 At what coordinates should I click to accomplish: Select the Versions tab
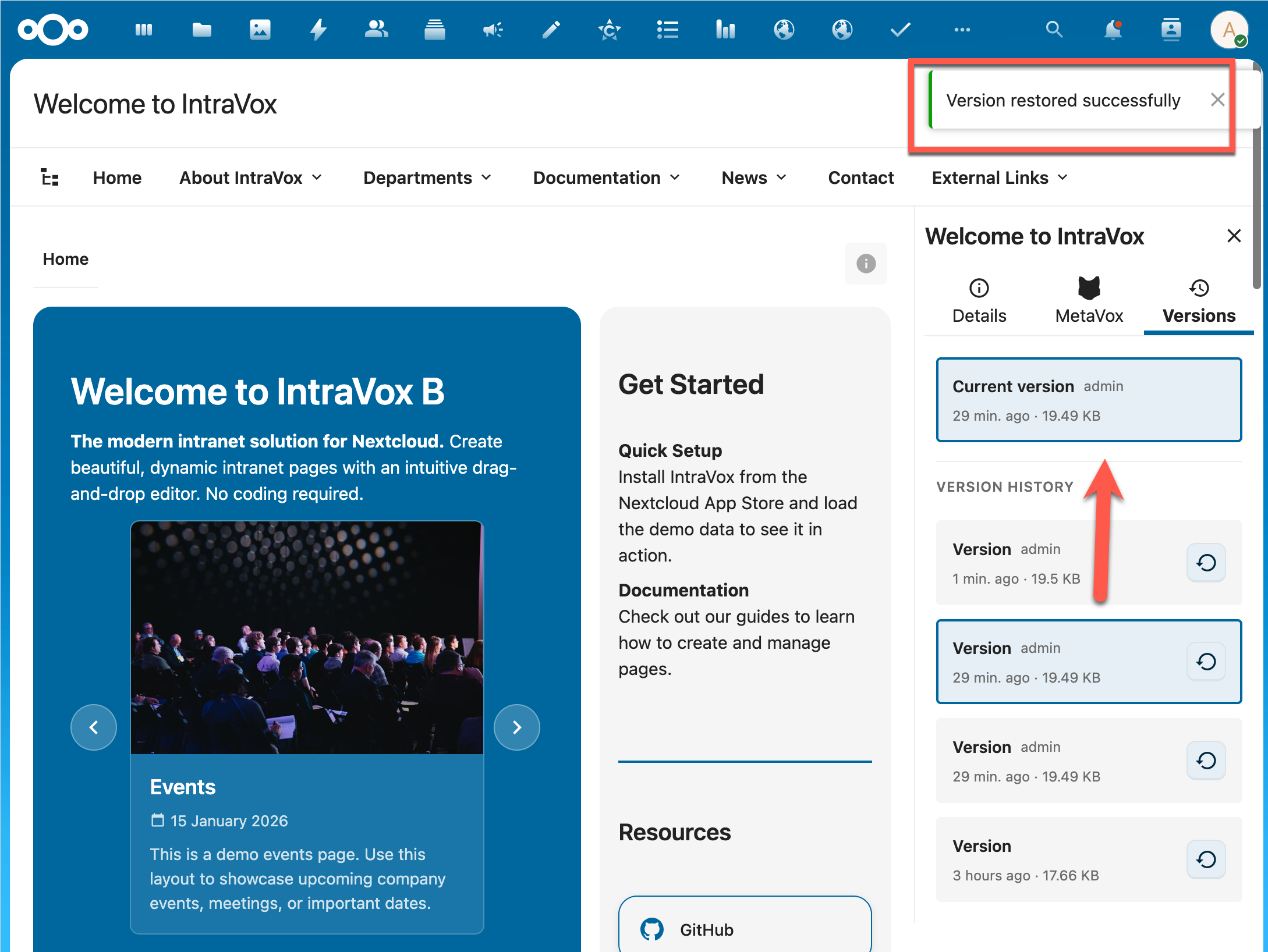click(1199, 301)
